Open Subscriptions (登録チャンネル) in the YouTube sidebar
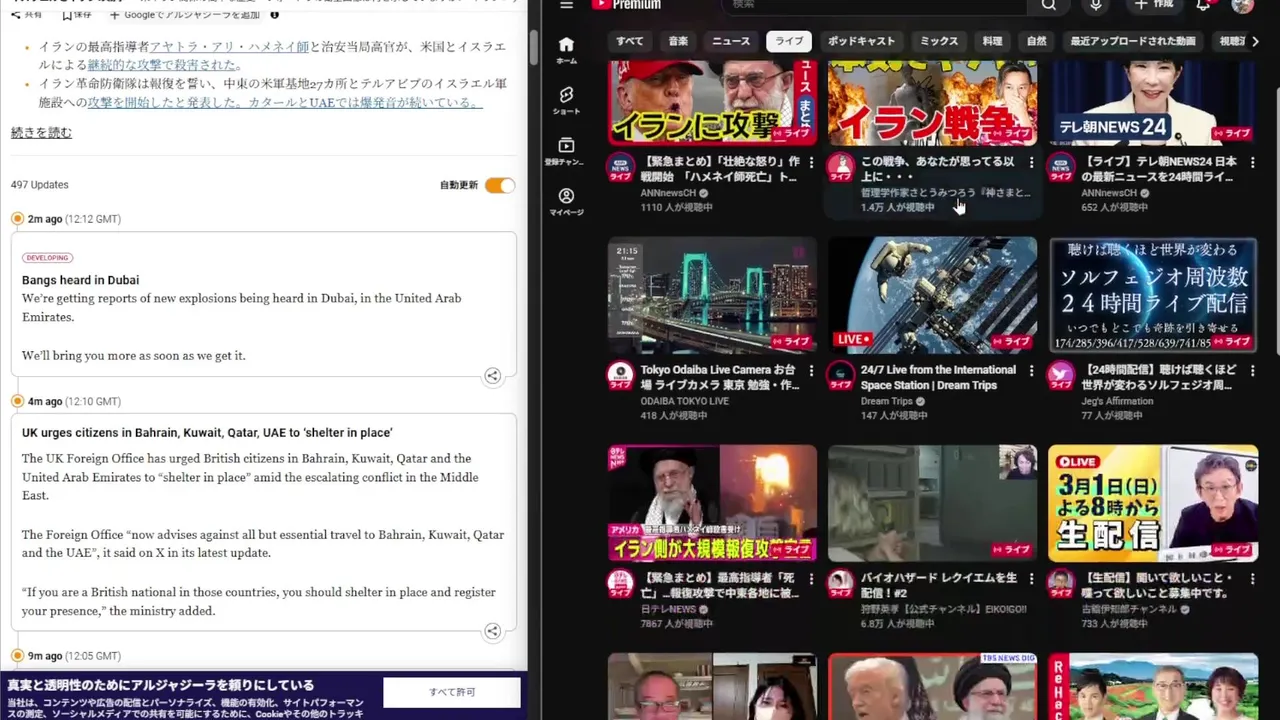The height and width of the screenshot is (720, 1280). (x=566, y=151)
